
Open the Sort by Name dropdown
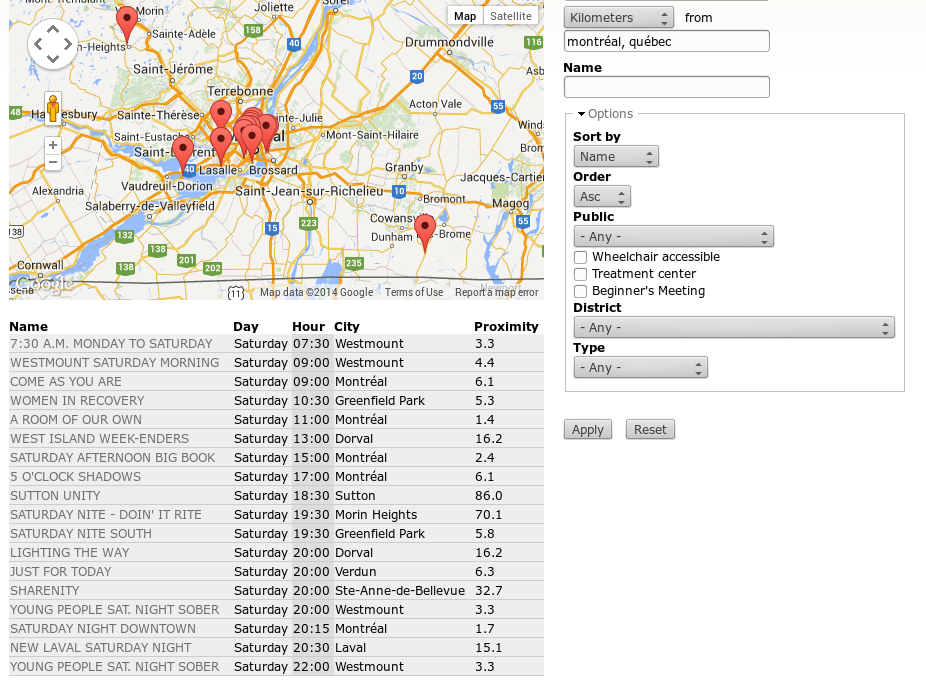pos(616,156)
